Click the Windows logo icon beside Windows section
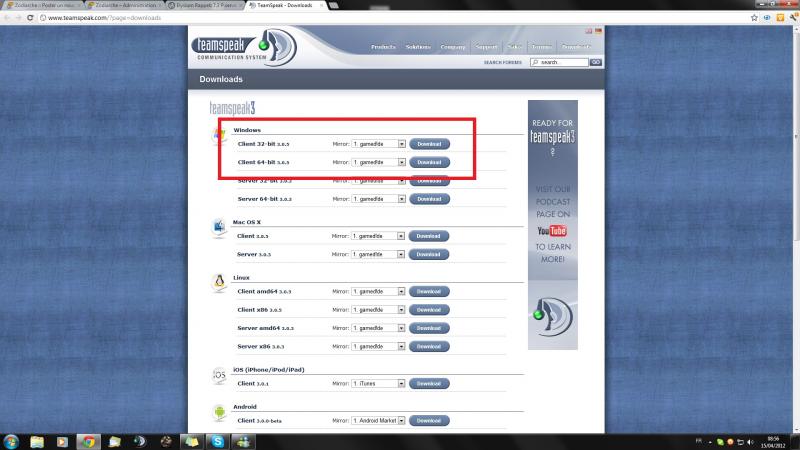The height and width of the screenshot is (450, 800). click(x=219, y=136)
